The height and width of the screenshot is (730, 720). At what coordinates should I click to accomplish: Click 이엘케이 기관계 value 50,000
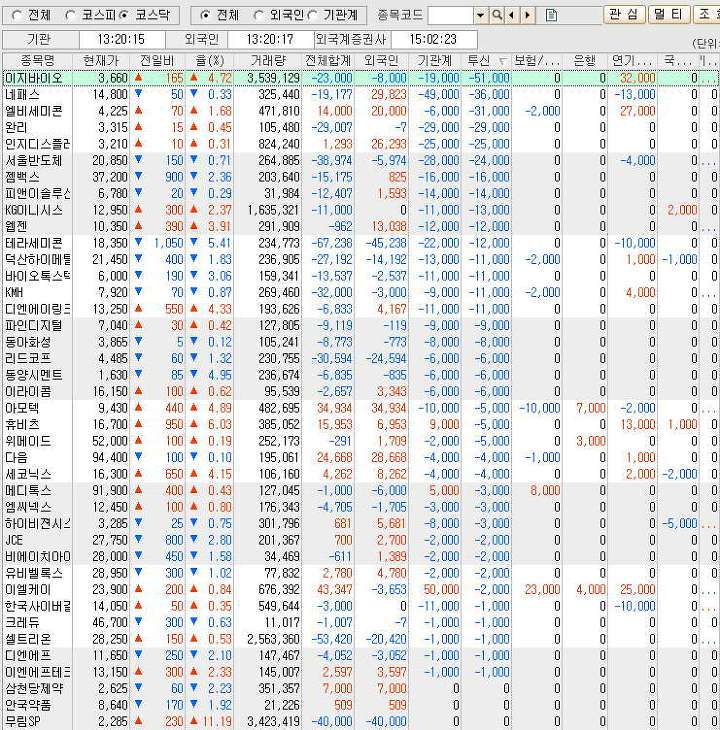(x=441, y=590)
